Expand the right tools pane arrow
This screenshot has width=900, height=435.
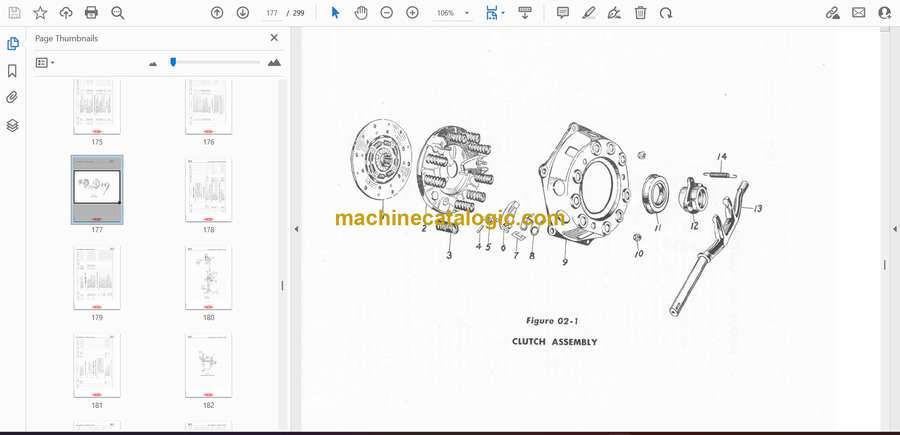(894, 229)
